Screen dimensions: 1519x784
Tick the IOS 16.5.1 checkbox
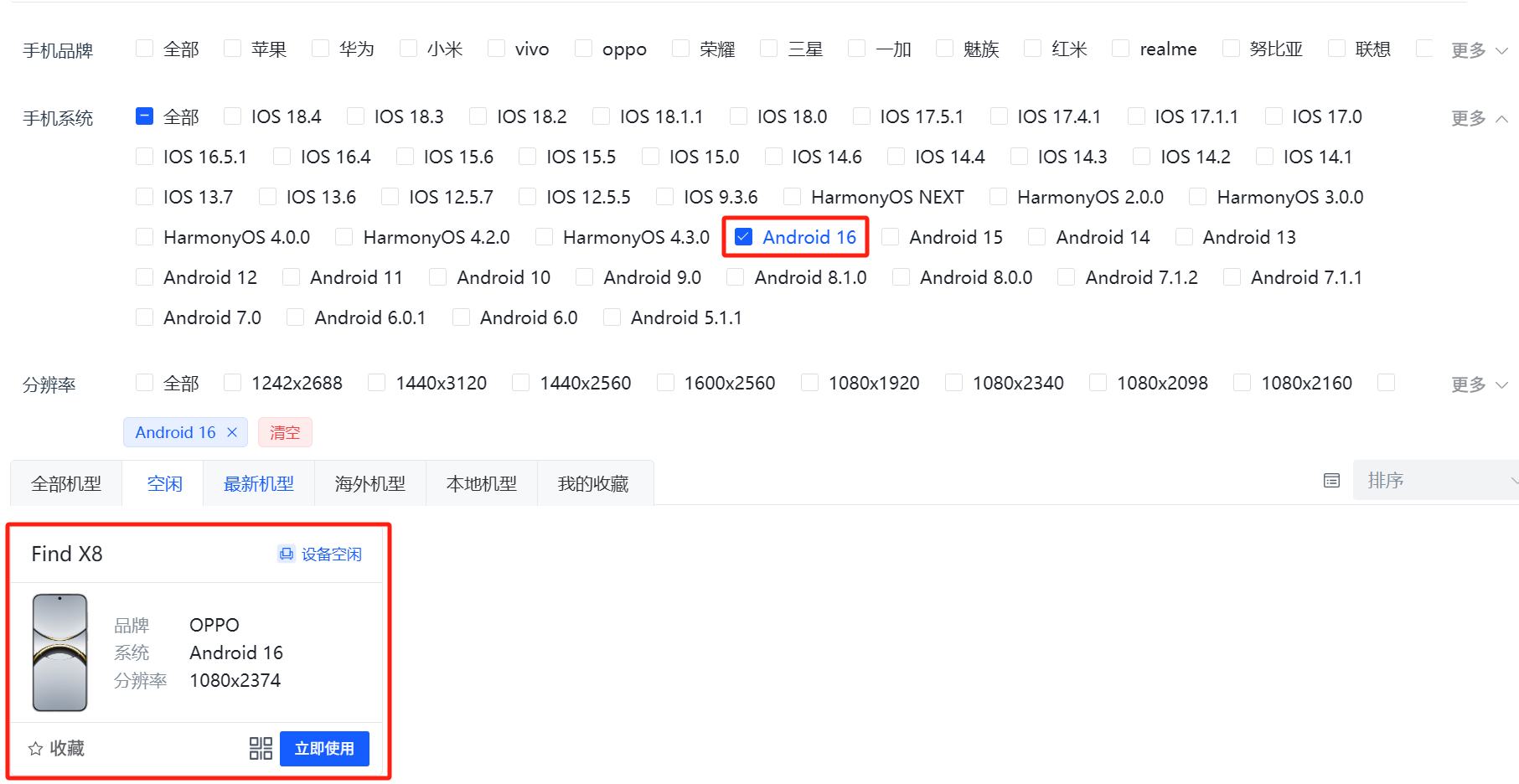tap(144, 157)
